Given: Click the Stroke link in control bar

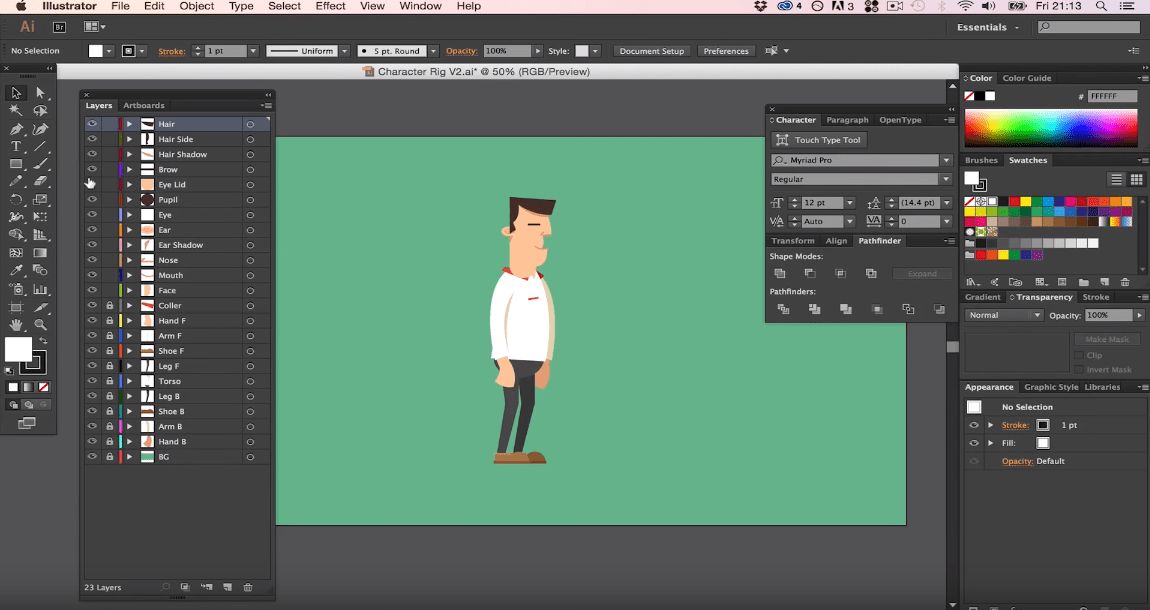Looking at the screenshot, I should tap(172, 51).
